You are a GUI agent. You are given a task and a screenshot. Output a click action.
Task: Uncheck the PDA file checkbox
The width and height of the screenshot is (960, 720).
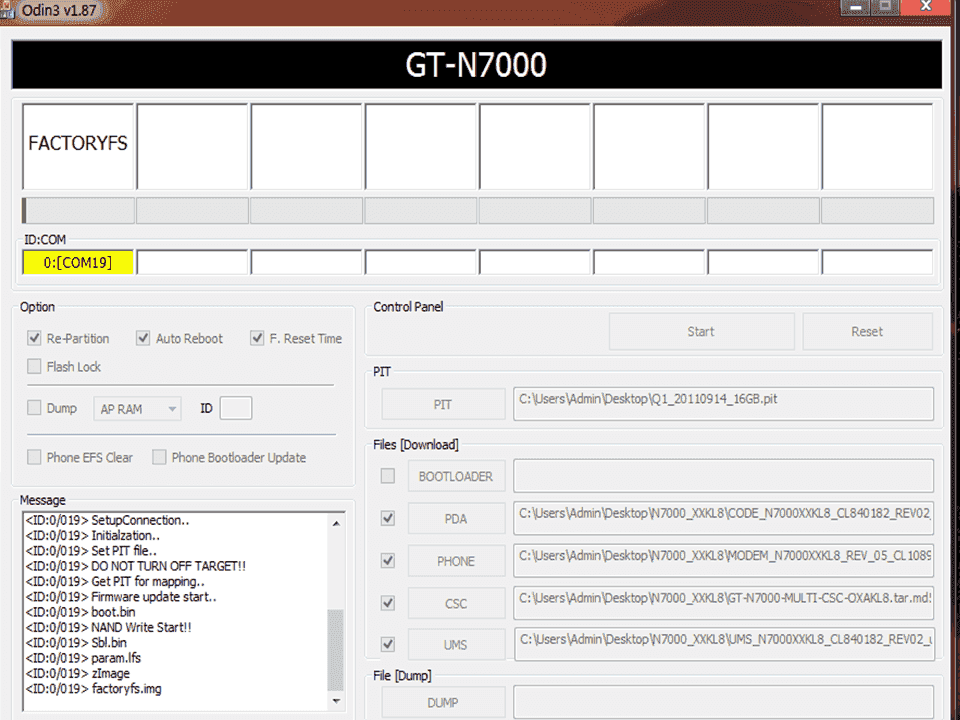pos(388,518)
